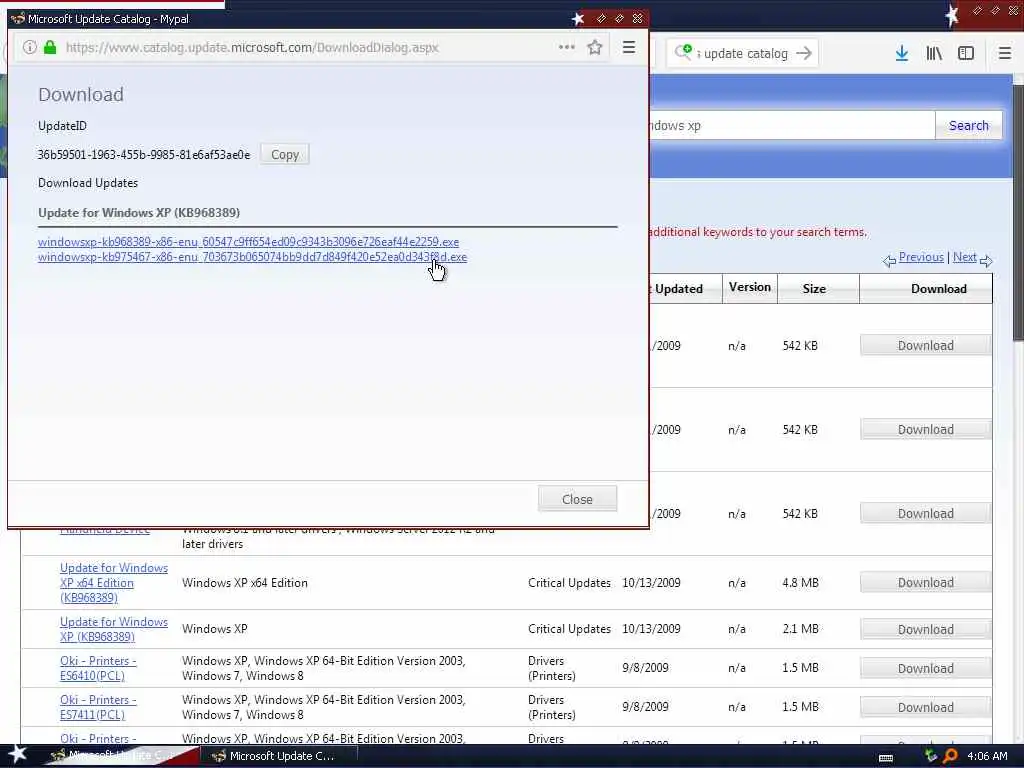Go to the Previous results page
Image resolution: width=1024 pixels, height=768 pixels.
coord(921,257)
